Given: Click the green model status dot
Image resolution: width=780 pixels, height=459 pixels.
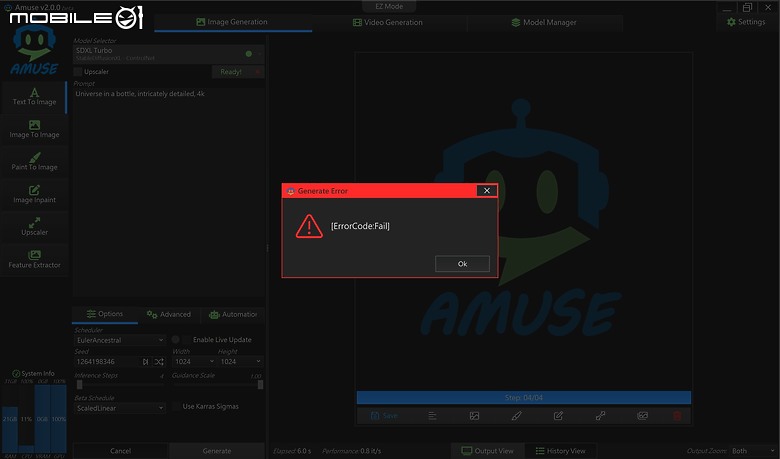Looking at the screenshot, I should pyautogui.click(x=249, y=54).
